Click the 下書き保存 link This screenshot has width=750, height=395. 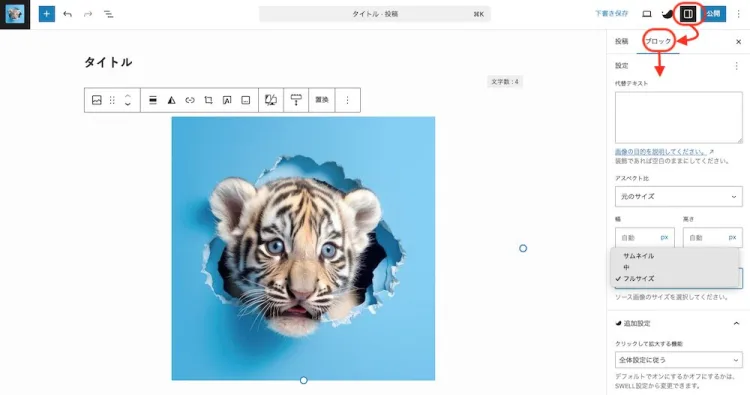click(611, 14)
